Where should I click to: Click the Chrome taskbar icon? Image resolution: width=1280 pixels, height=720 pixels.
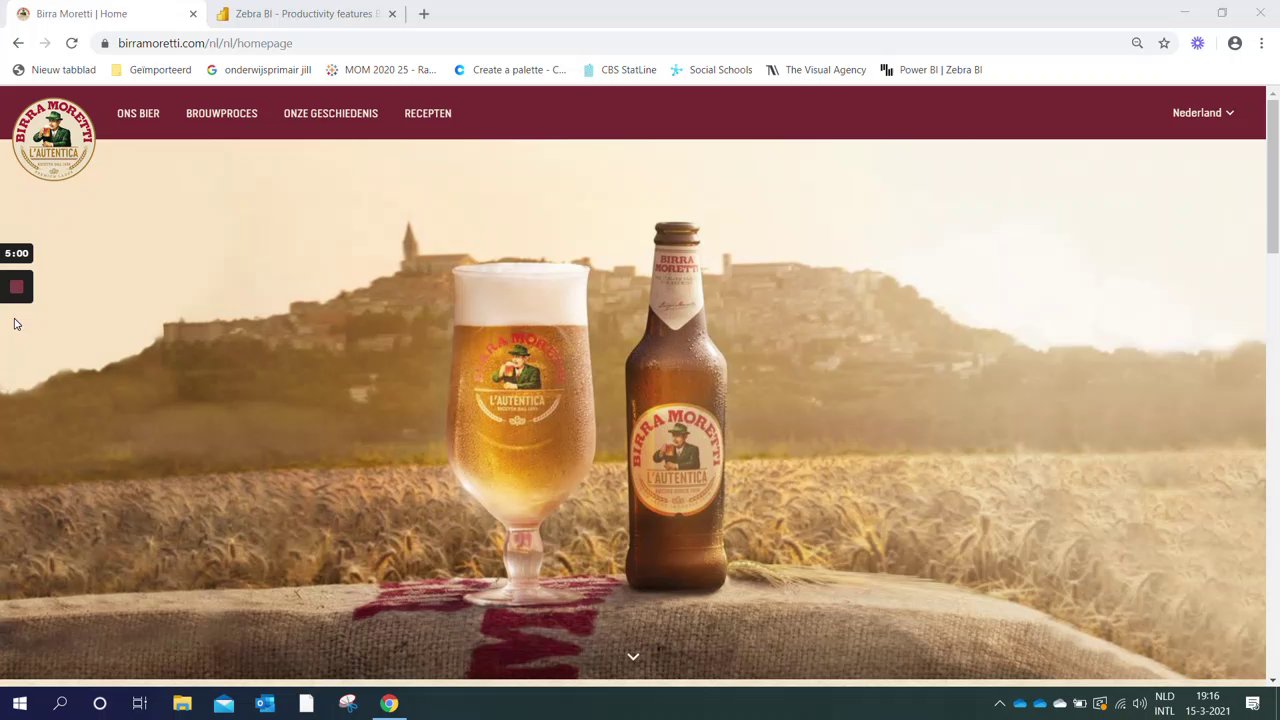coord(389,704)
